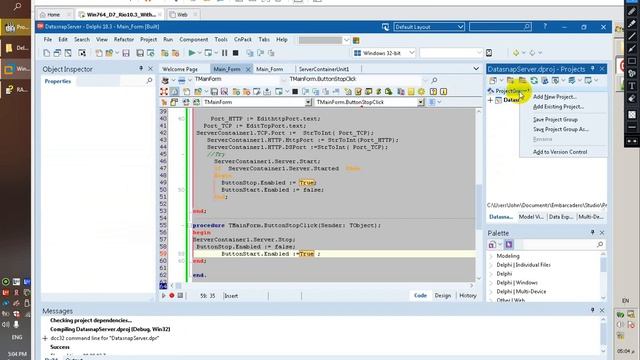Click the editor search magnifier beside method name
Viewport: 640px width, 360px height.
pos(434,80)
